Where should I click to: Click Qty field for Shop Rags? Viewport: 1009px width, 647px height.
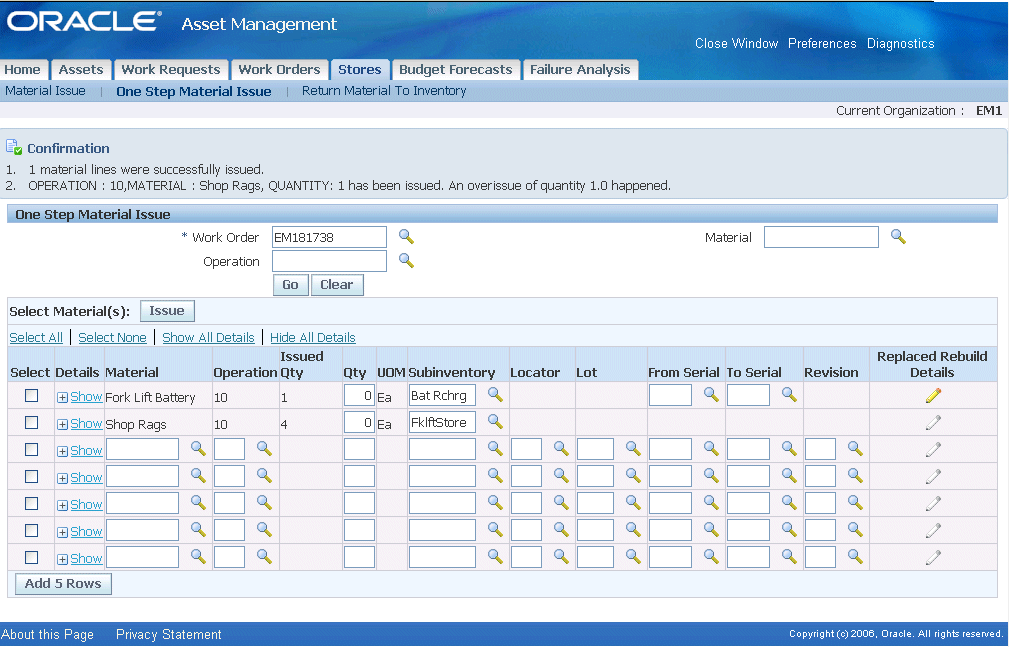point(359,422)
